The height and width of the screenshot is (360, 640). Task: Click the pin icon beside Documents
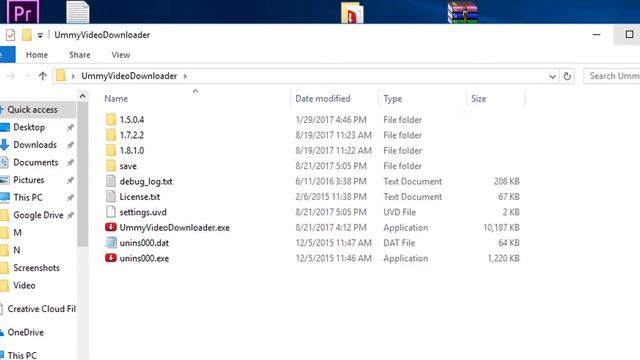coord(70,162)
